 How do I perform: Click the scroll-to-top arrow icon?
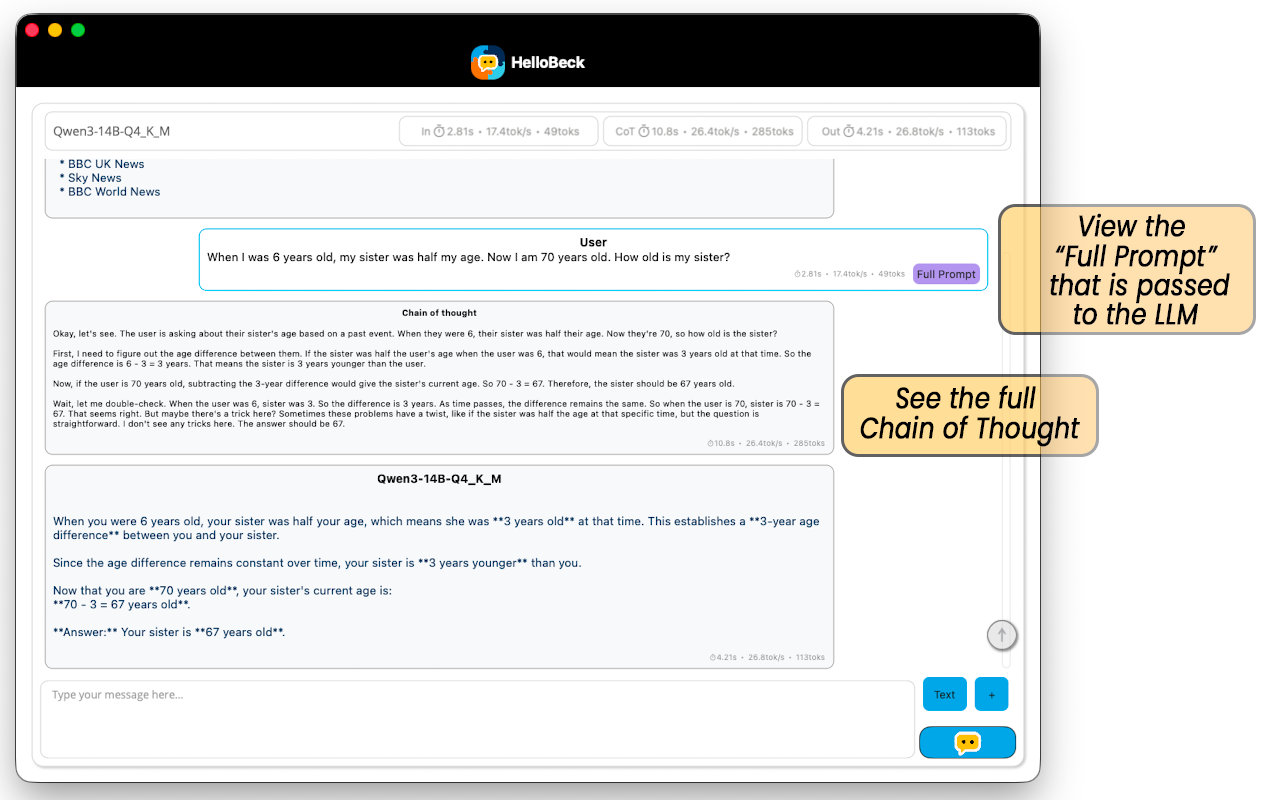1002,634
